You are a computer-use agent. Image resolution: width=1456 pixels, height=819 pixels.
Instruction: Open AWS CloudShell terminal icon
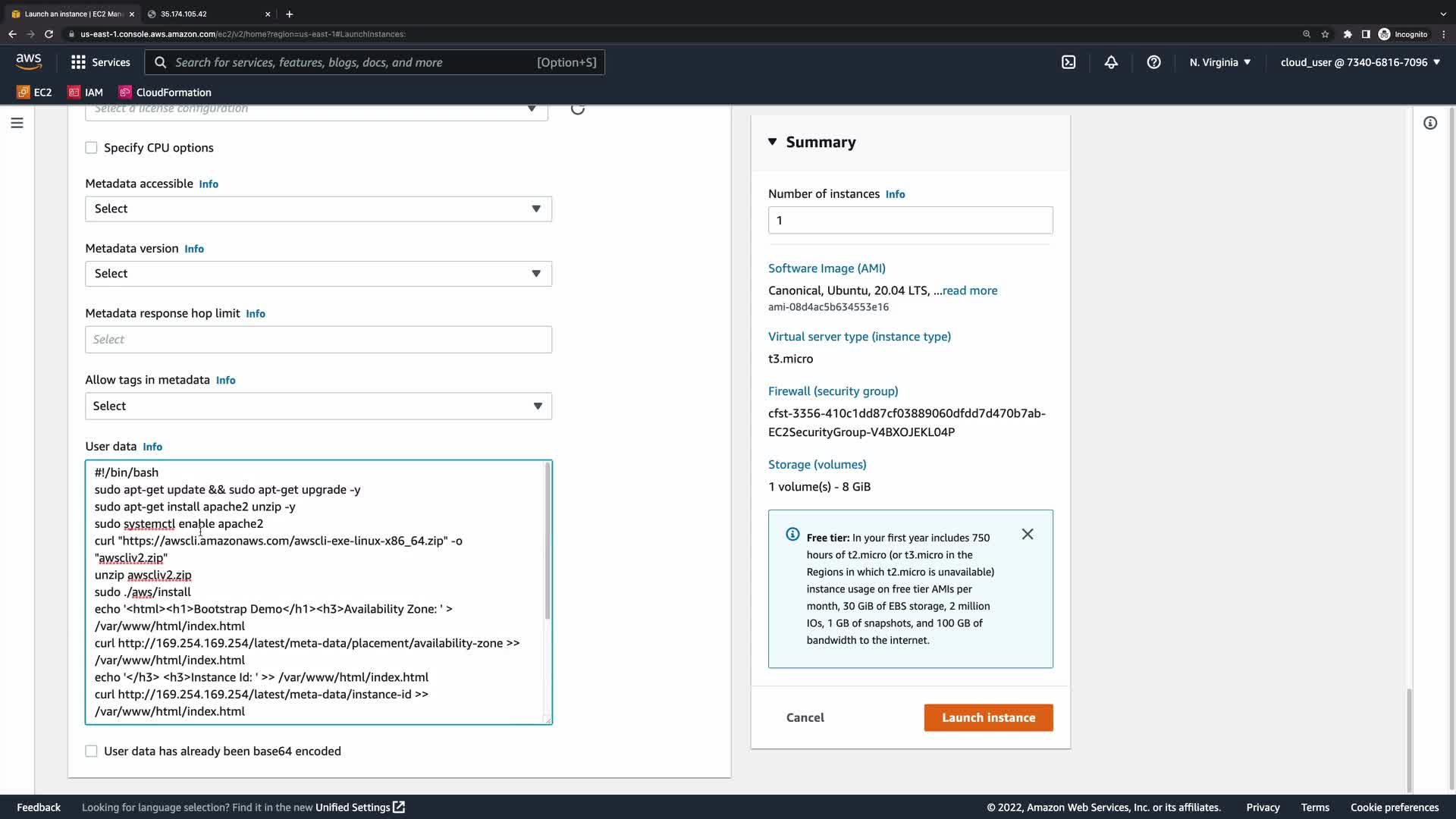pos(1068,62)
